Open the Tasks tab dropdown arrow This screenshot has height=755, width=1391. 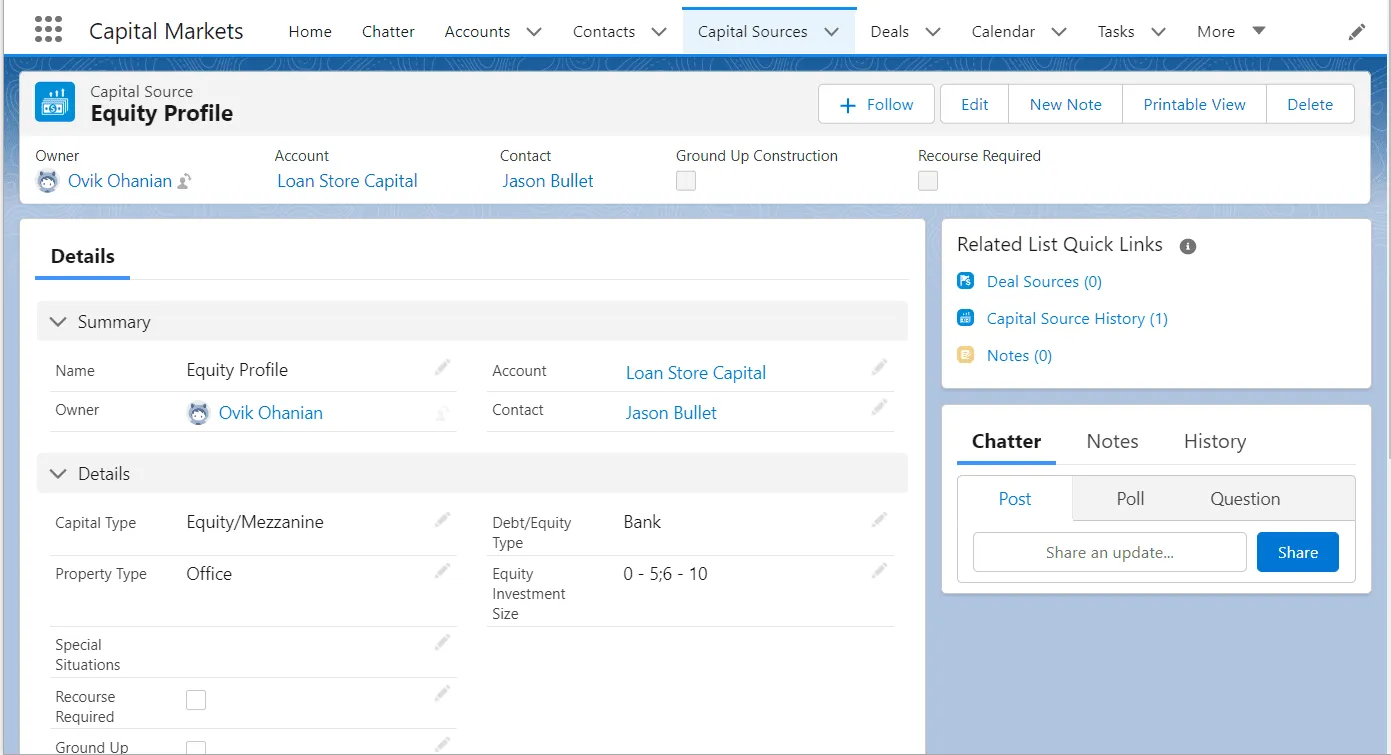1158,32
